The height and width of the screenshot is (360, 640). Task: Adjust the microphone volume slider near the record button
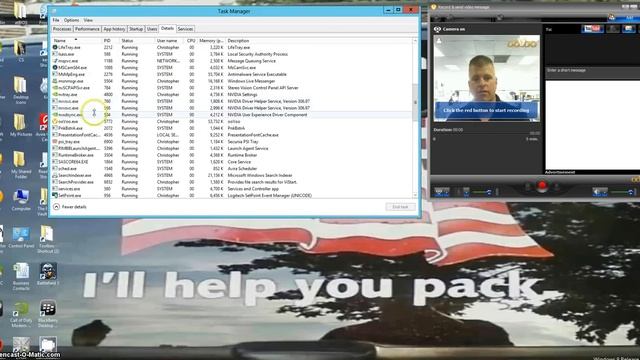tap(482, 192)
